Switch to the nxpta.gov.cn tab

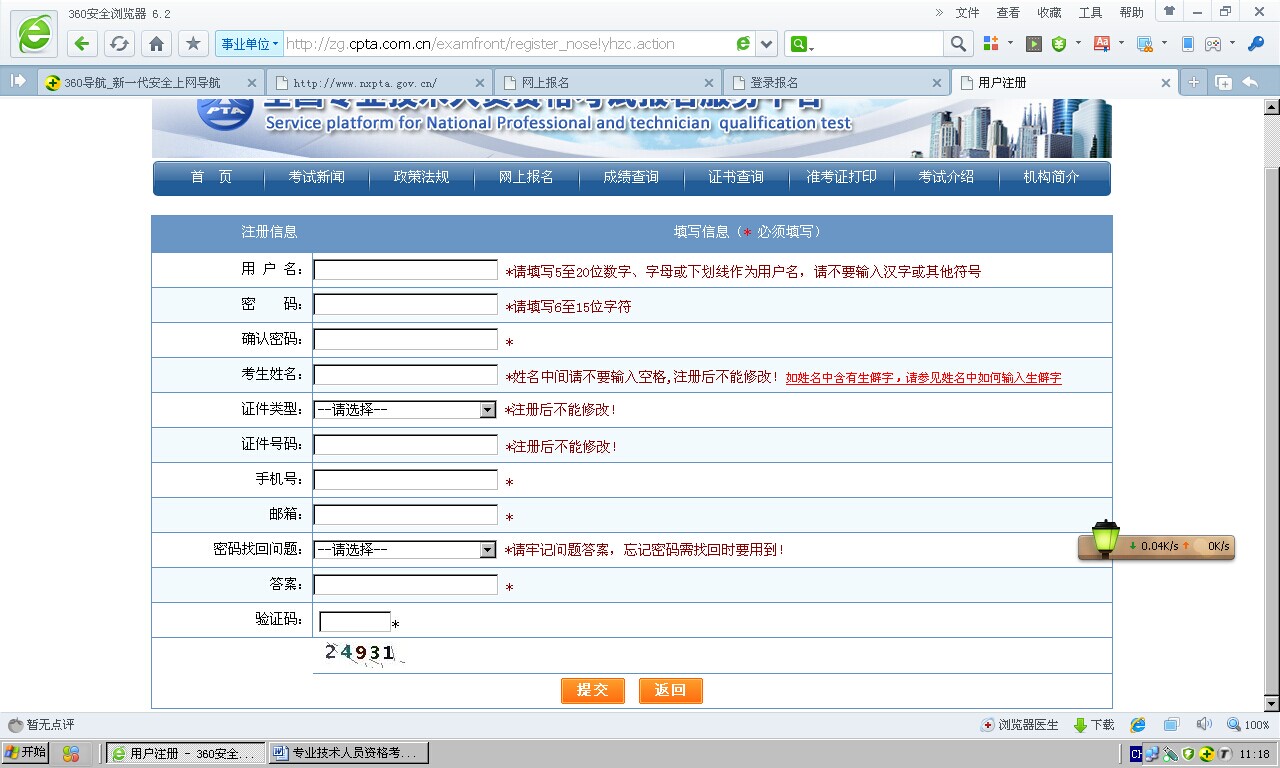pos(379,83)
